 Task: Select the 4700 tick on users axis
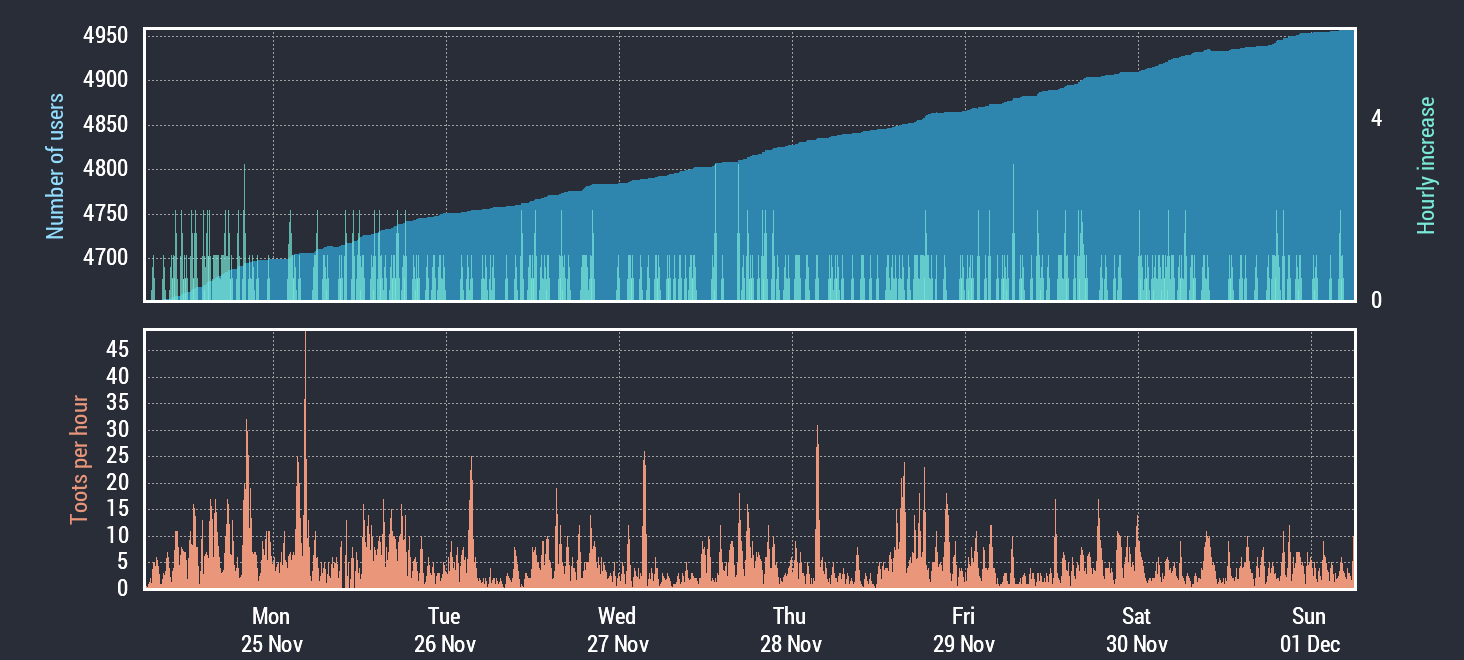105,258
